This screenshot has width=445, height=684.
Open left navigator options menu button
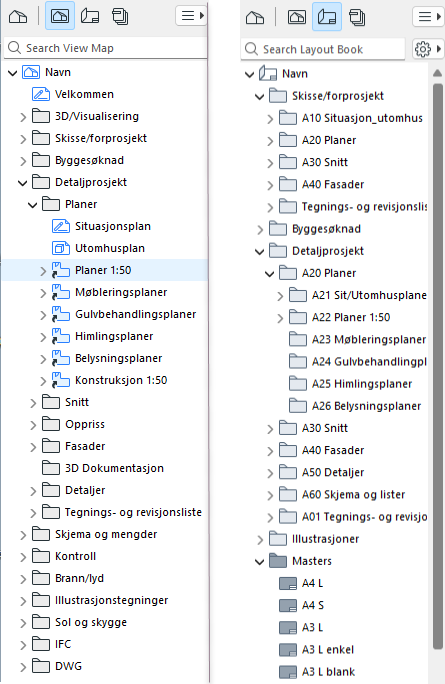coord(191,16)
